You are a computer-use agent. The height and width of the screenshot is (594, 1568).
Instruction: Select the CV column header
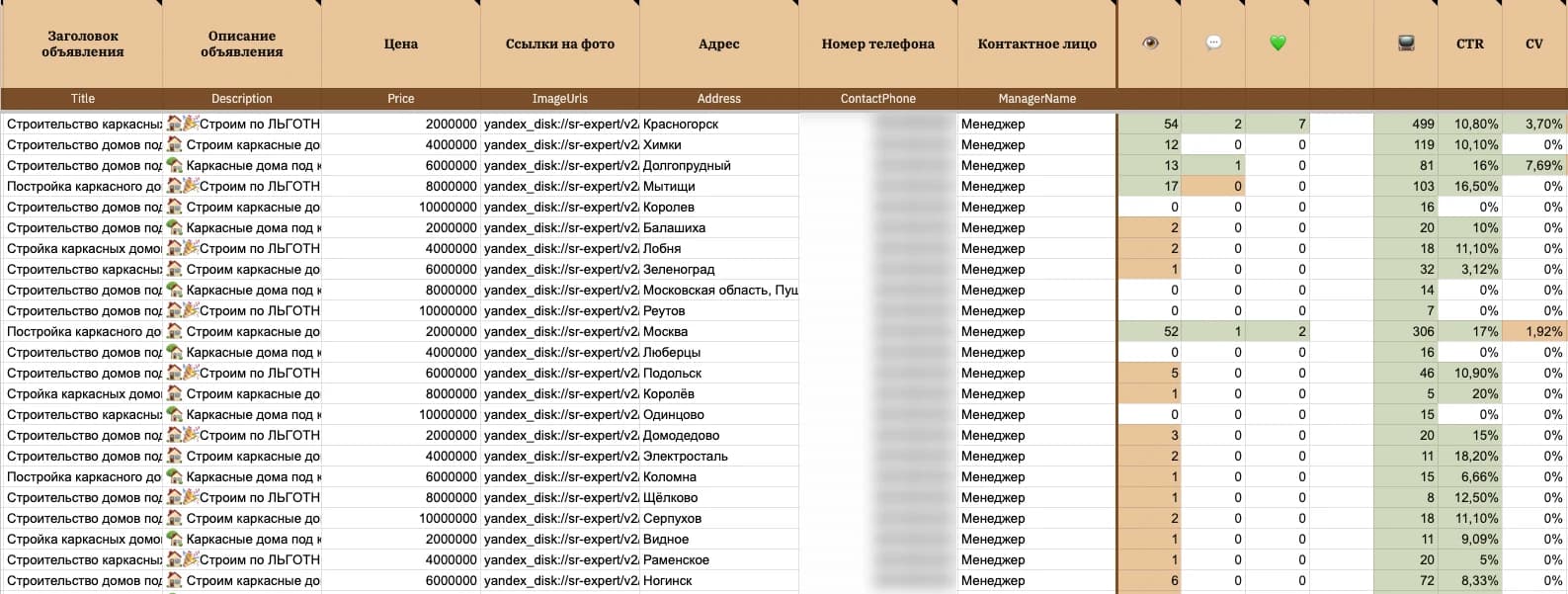(1534, 43)
